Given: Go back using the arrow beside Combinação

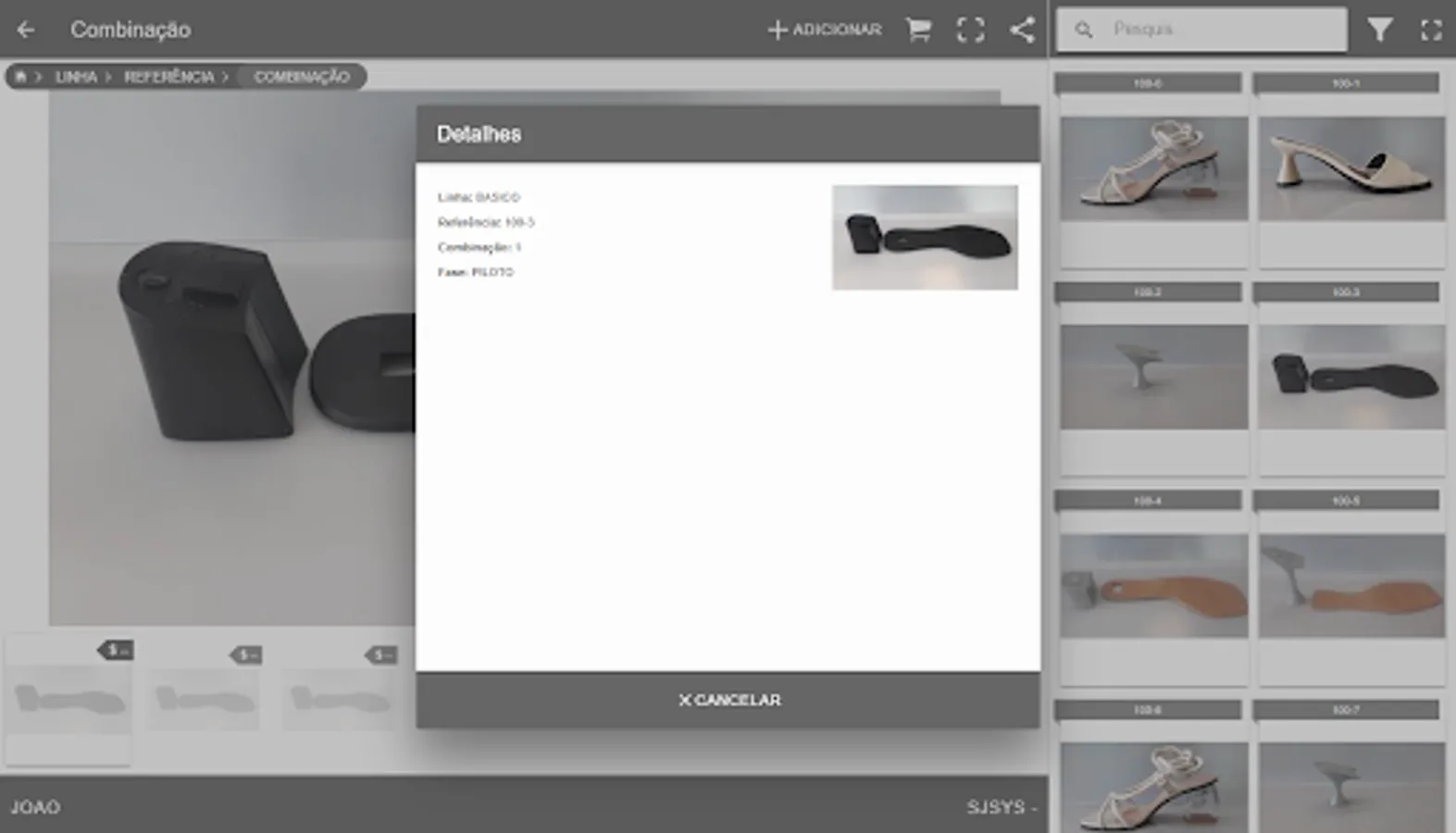Looking at the screenshot, I should point(26,30).
